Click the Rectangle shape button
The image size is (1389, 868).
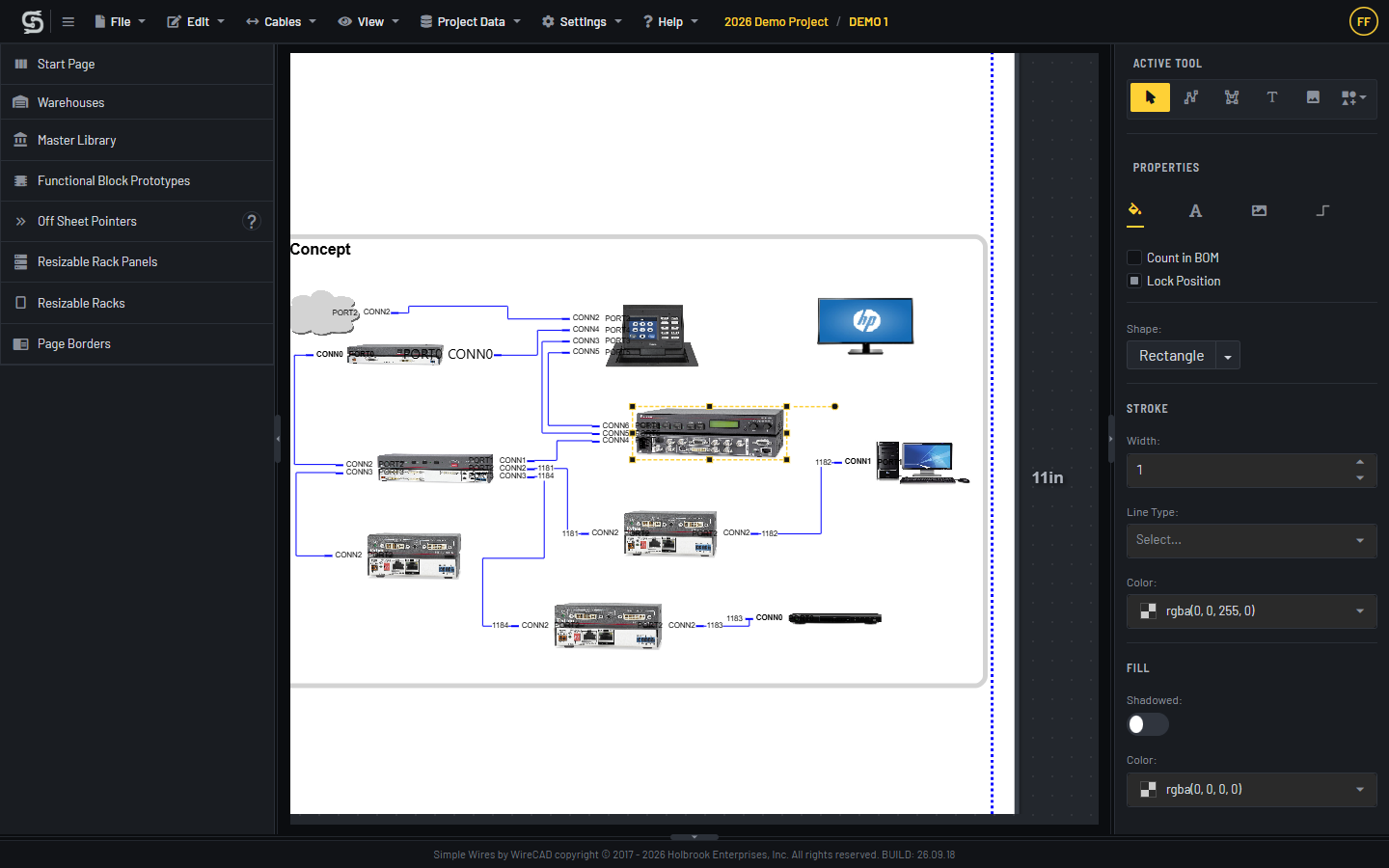tap(1171, 356)
